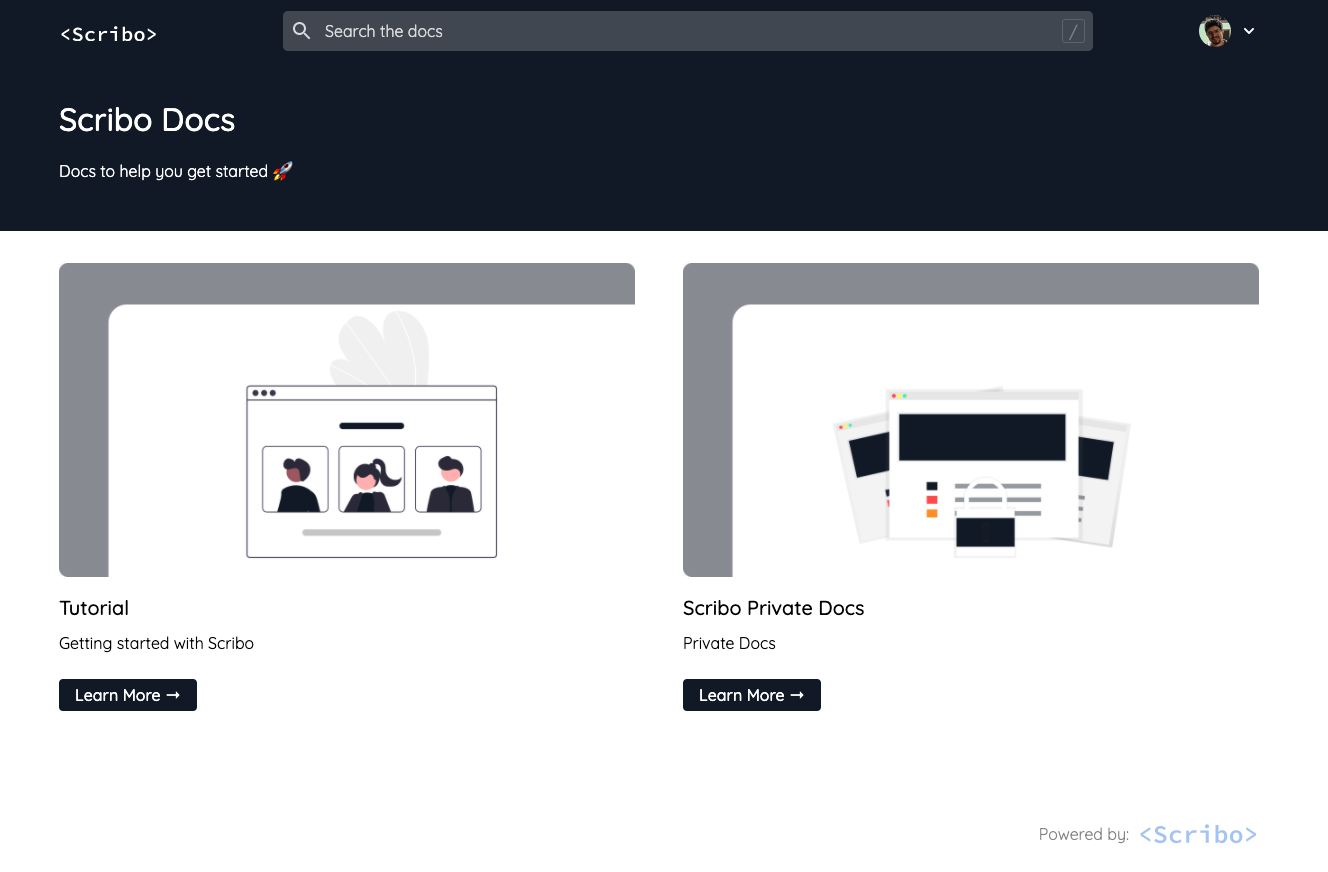
Task: Click the slash keyboard shortcut indicator
Action: pyautogui.click(x=1073, y=31)
